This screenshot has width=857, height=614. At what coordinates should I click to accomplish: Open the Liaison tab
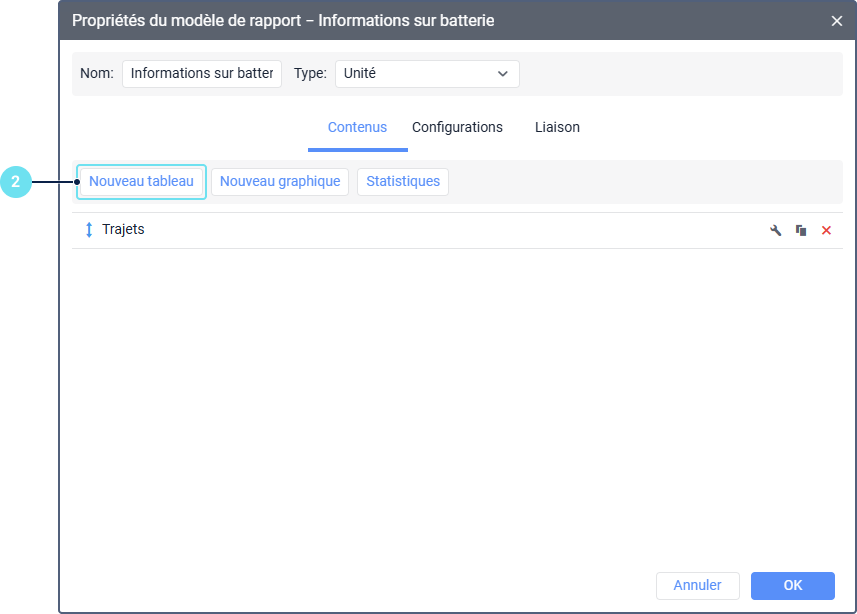tap(557, 127)
